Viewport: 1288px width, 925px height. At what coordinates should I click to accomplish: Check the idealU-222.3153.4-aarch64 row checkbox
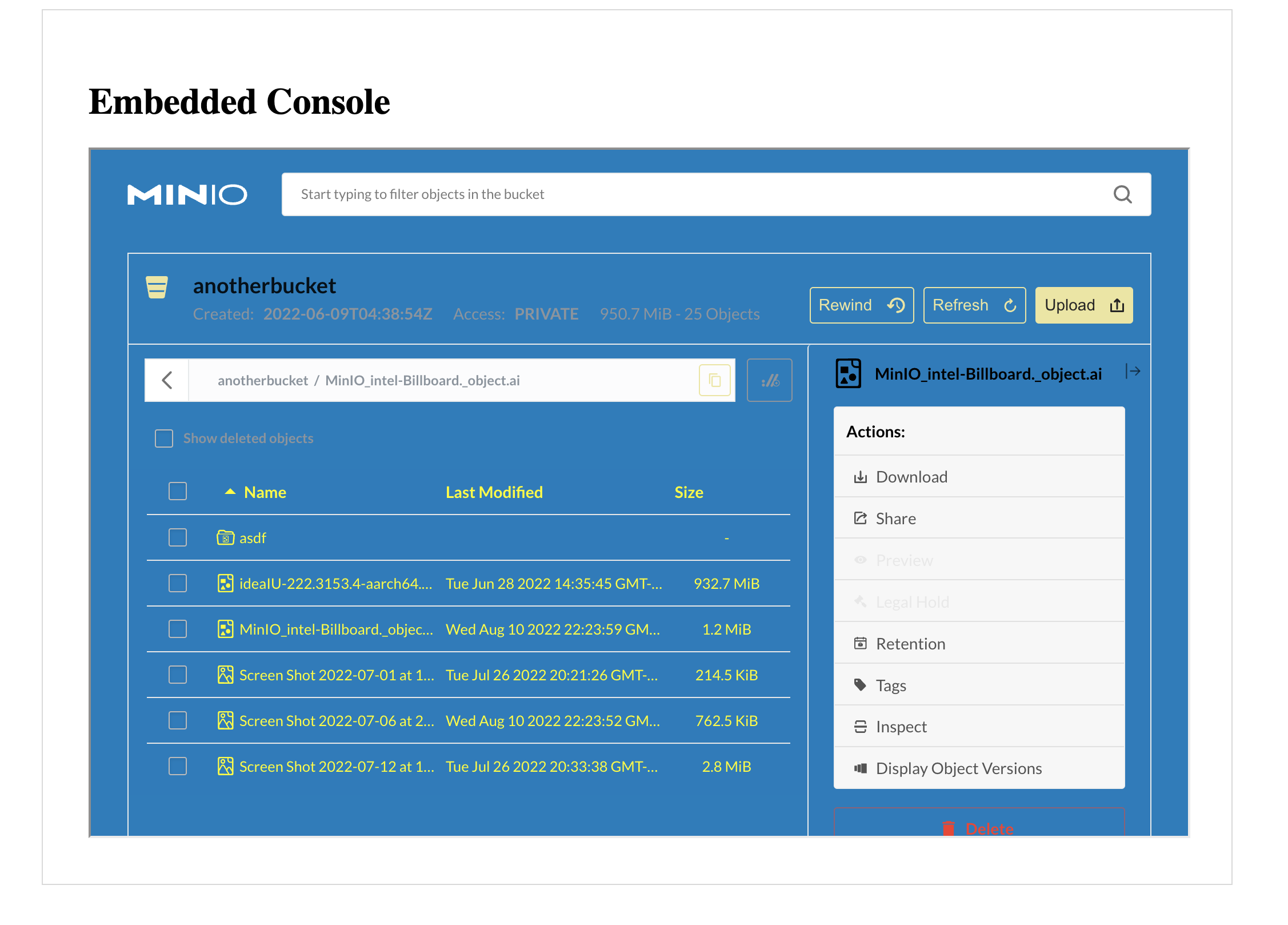(178, 583)
